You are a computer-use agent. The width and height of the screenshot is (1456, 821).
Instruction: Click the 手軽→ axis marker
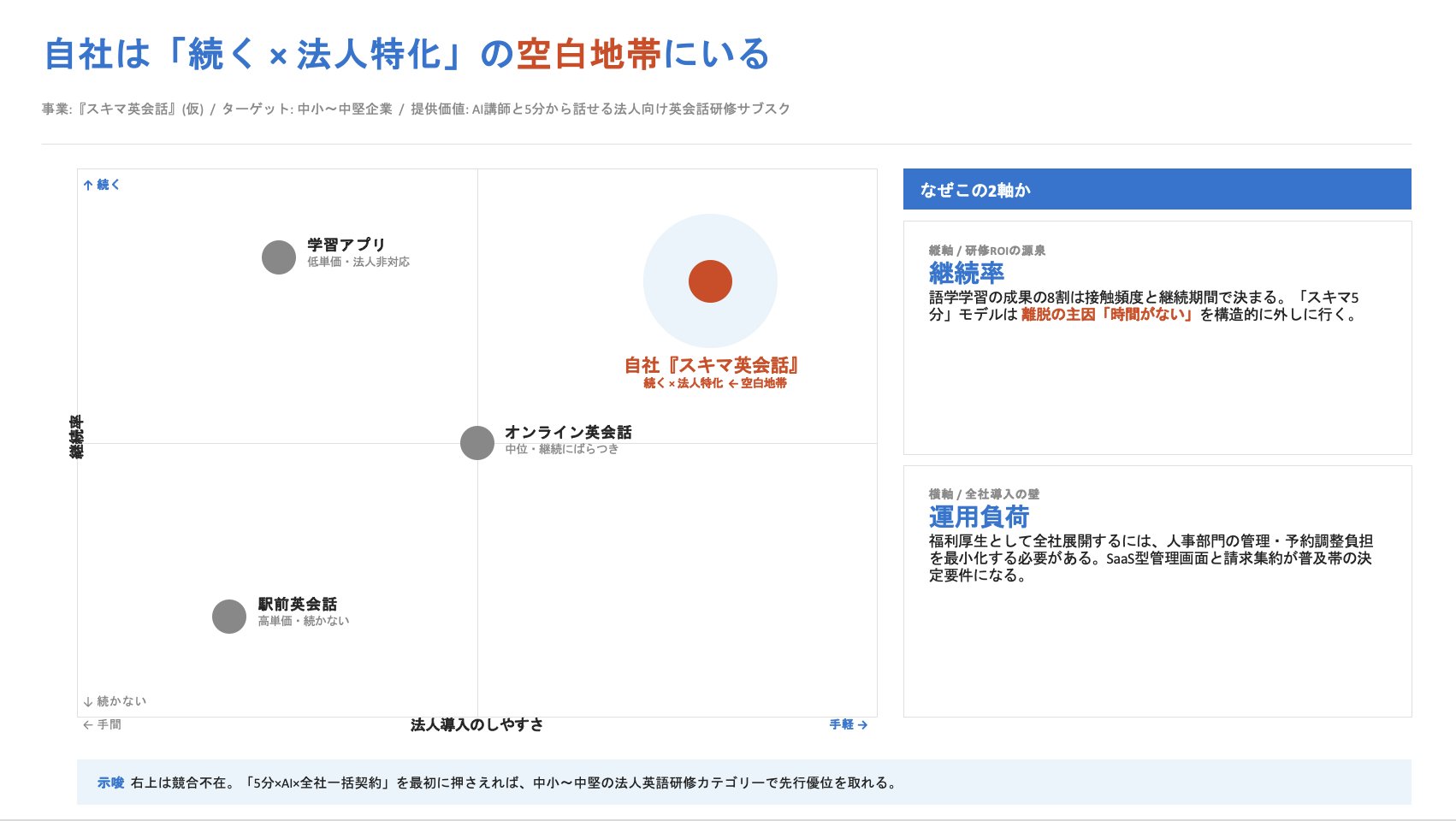point(849,724)
